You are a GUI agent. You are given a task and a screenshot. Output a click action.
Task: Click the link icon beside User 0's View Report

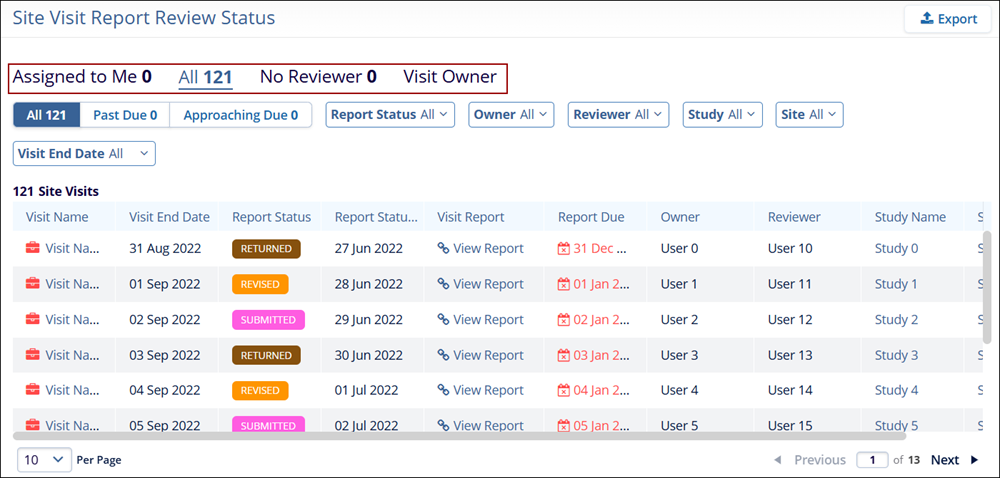pos(443,249)
